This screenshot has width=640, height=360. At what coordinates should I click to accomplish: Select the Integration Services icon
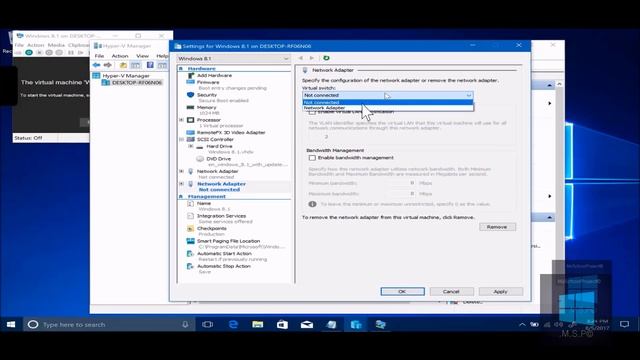tap(190, 216)
